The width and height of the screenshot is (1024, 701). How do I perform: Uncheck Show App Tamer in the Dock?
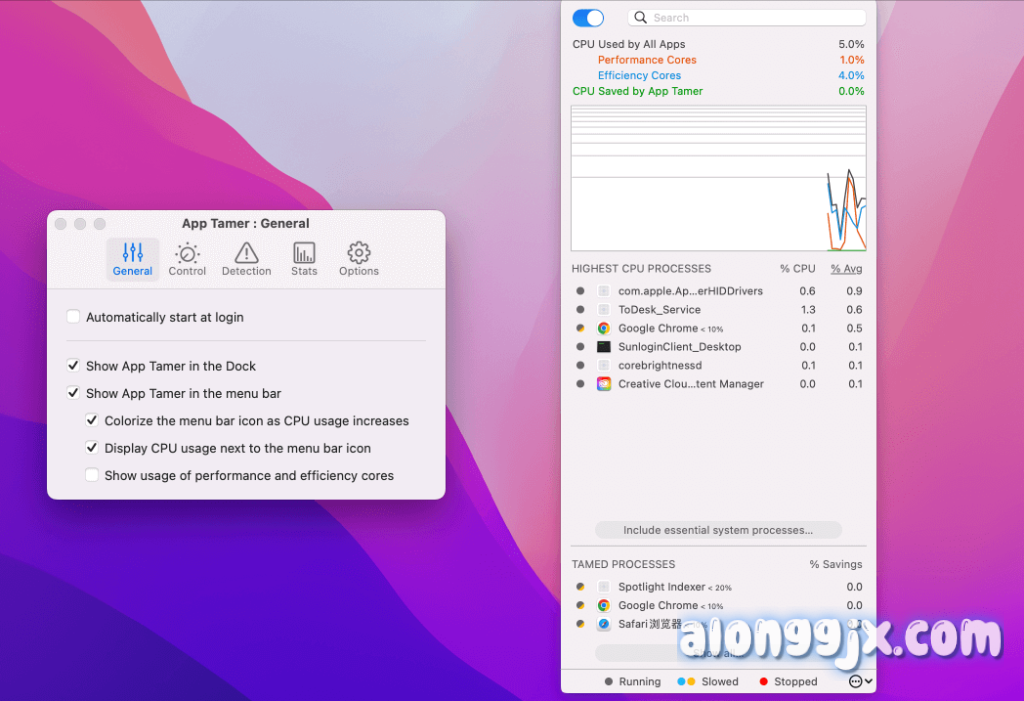pyautogui.click(x=73, y=366)
